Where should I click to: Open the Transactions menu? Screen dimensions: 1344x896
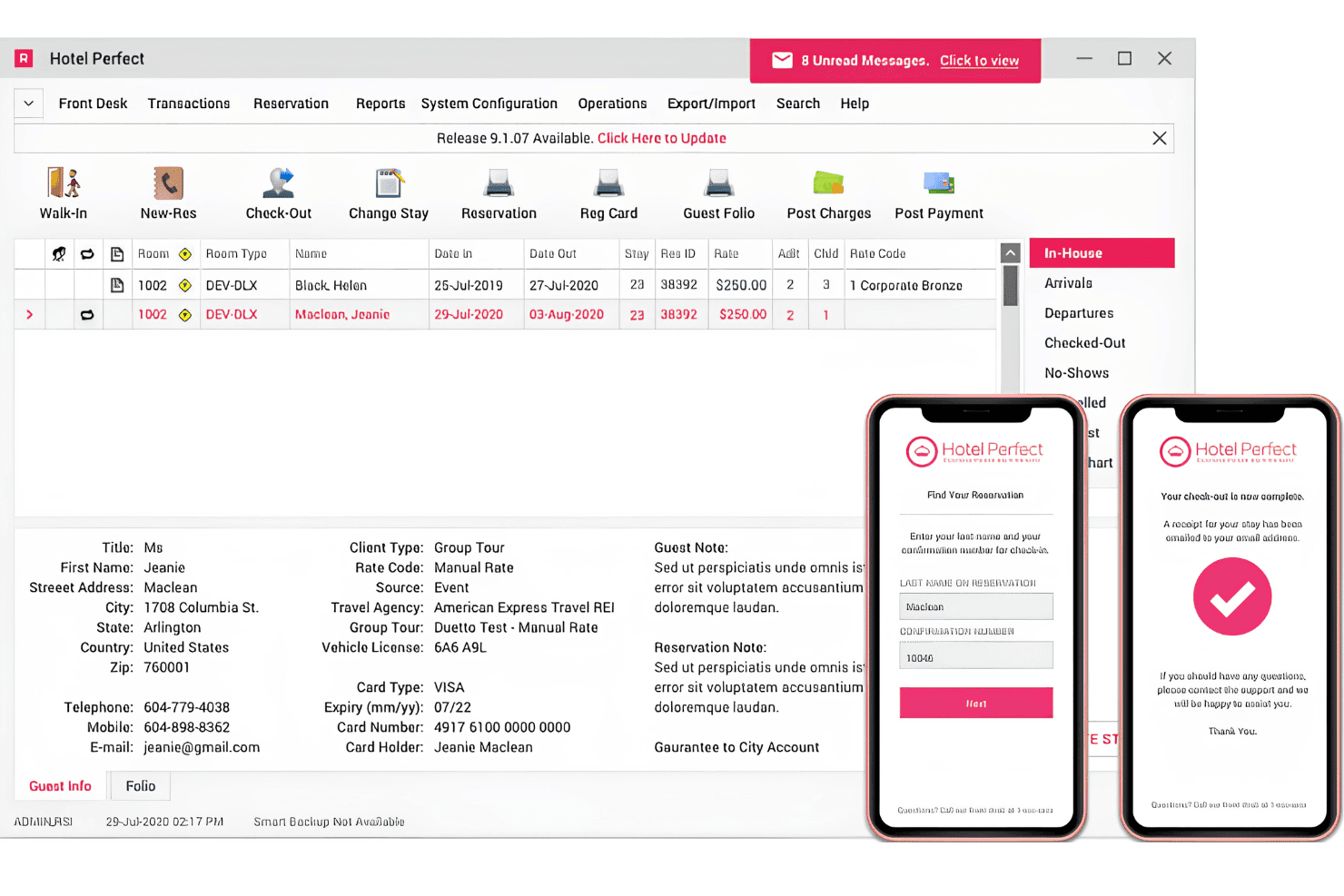tap(189, 103)
